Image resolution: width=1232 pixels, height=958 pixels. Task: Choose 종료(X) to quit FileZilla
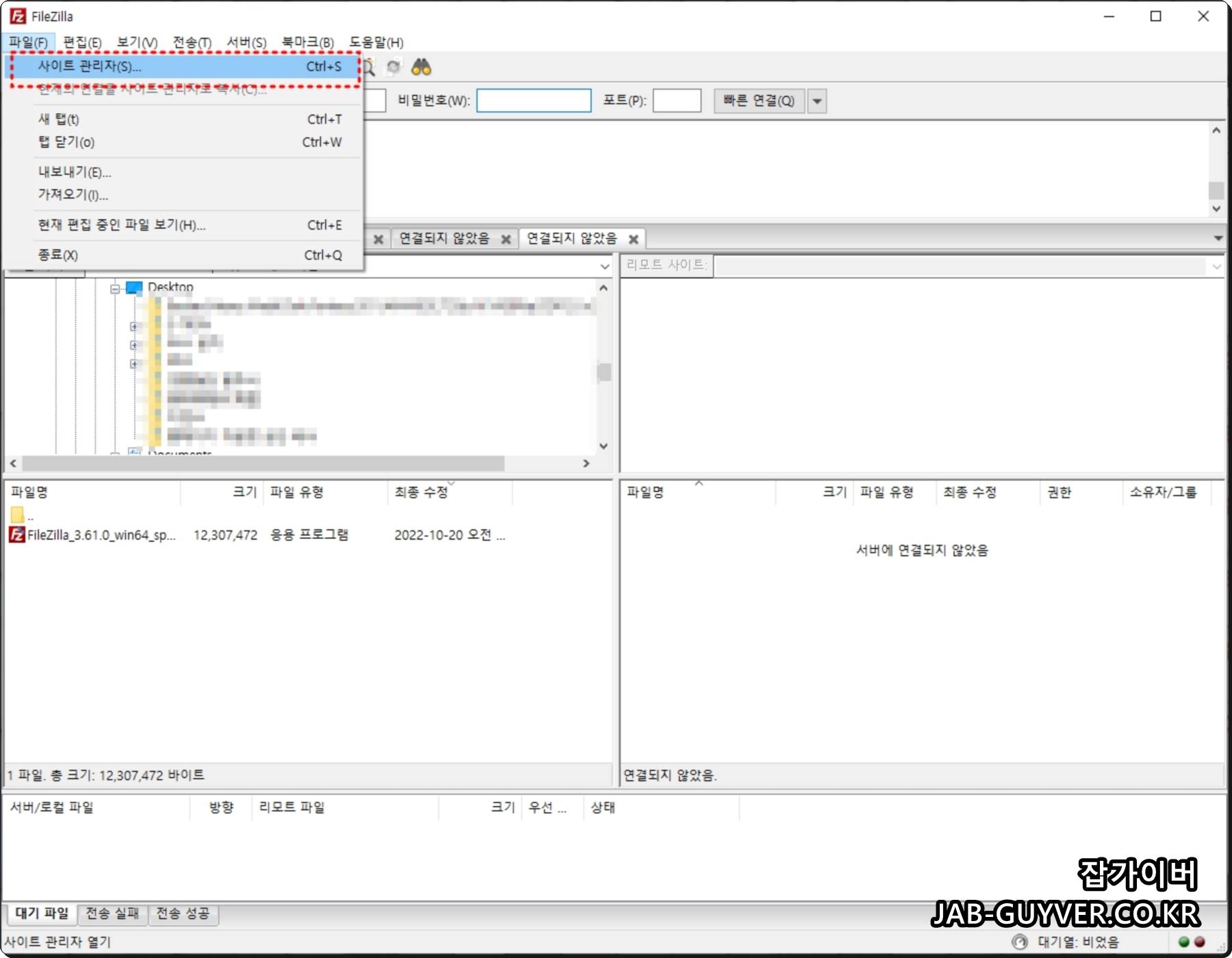(x=183, y=255)
